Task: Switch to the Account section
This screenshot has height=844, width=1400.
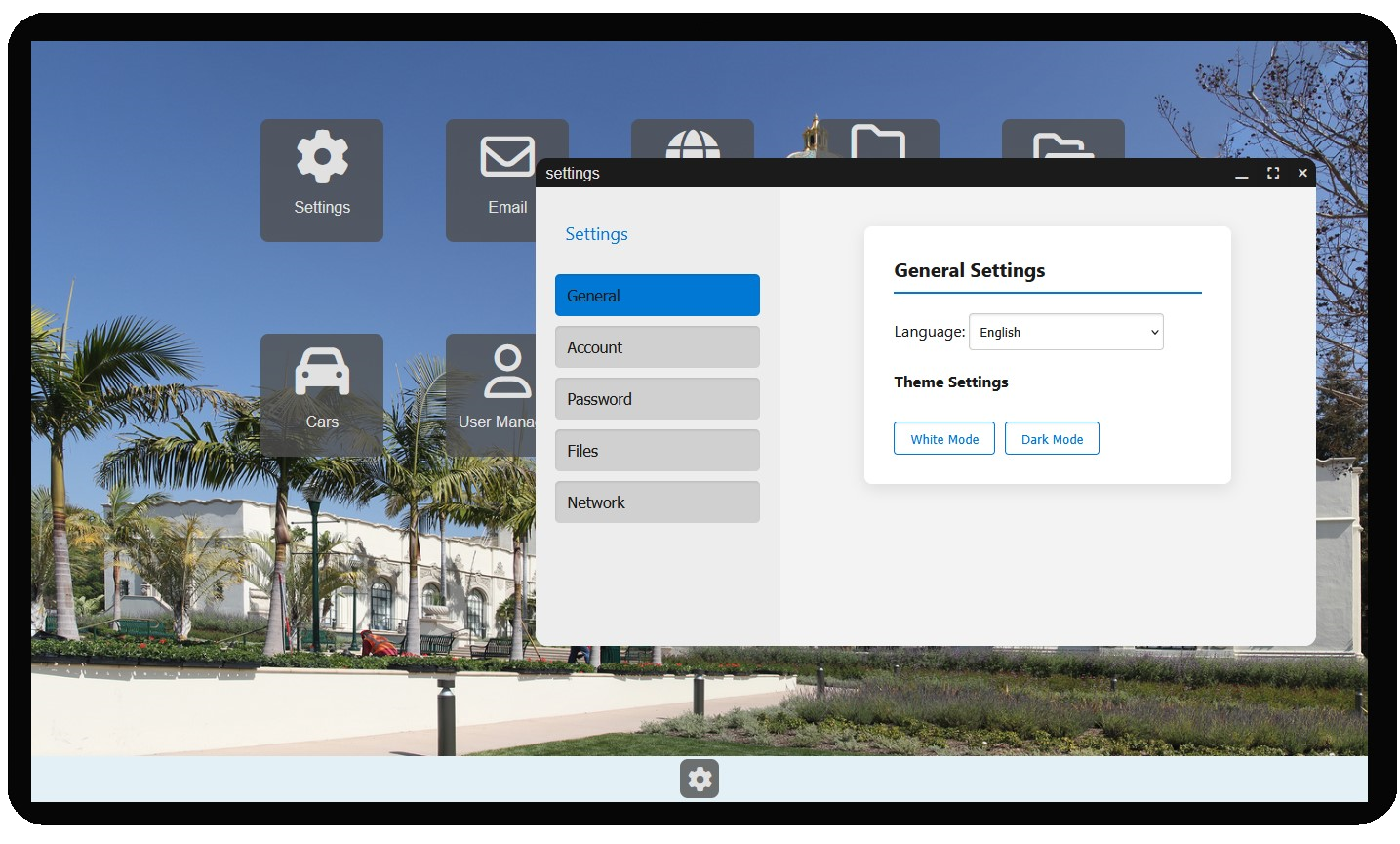Action: (658, 347)
